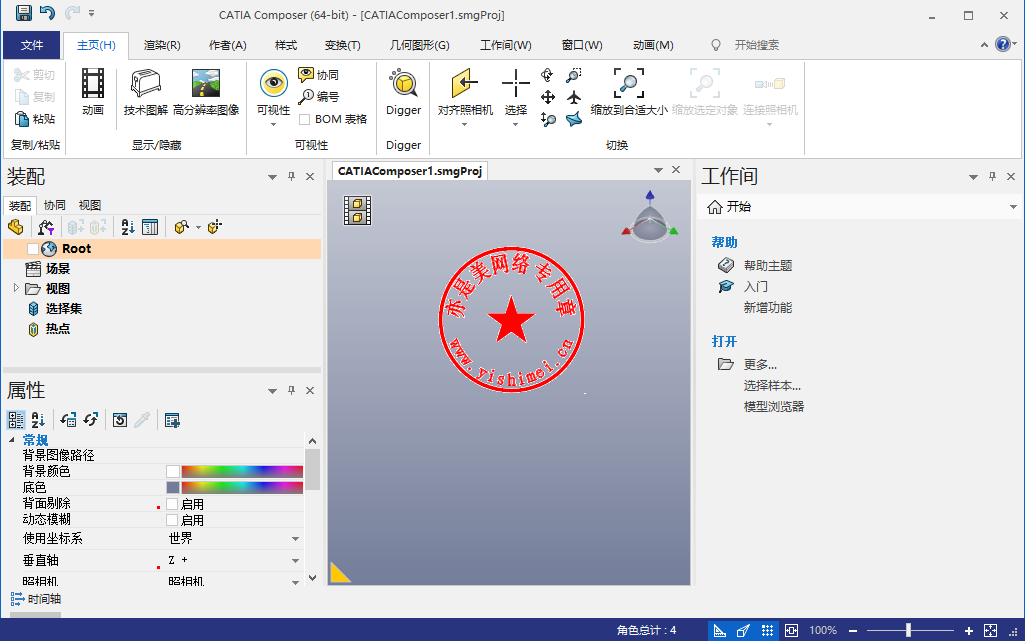Open the 工作间 开始 dropdown arrow

pyautogui.click(x=1013, y=207)
